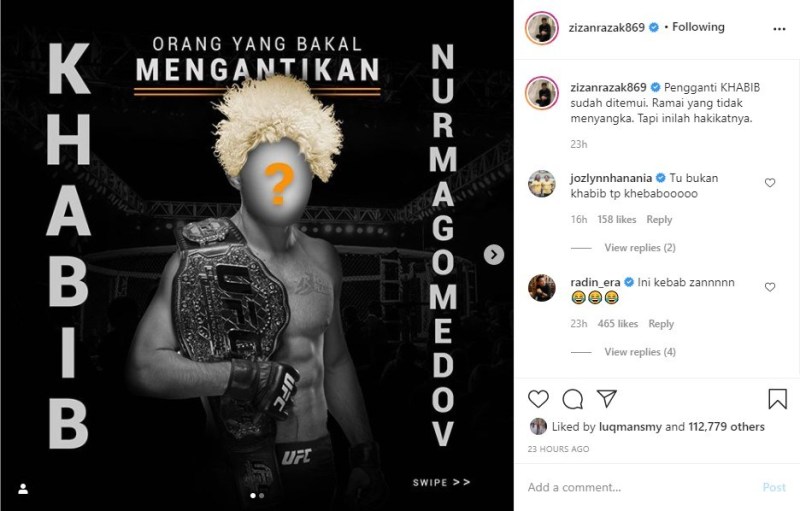The height and width of the screenshot is (511, 800).
Task: Open comments via the speech bubble icon
Action: (x=572, y=399)
